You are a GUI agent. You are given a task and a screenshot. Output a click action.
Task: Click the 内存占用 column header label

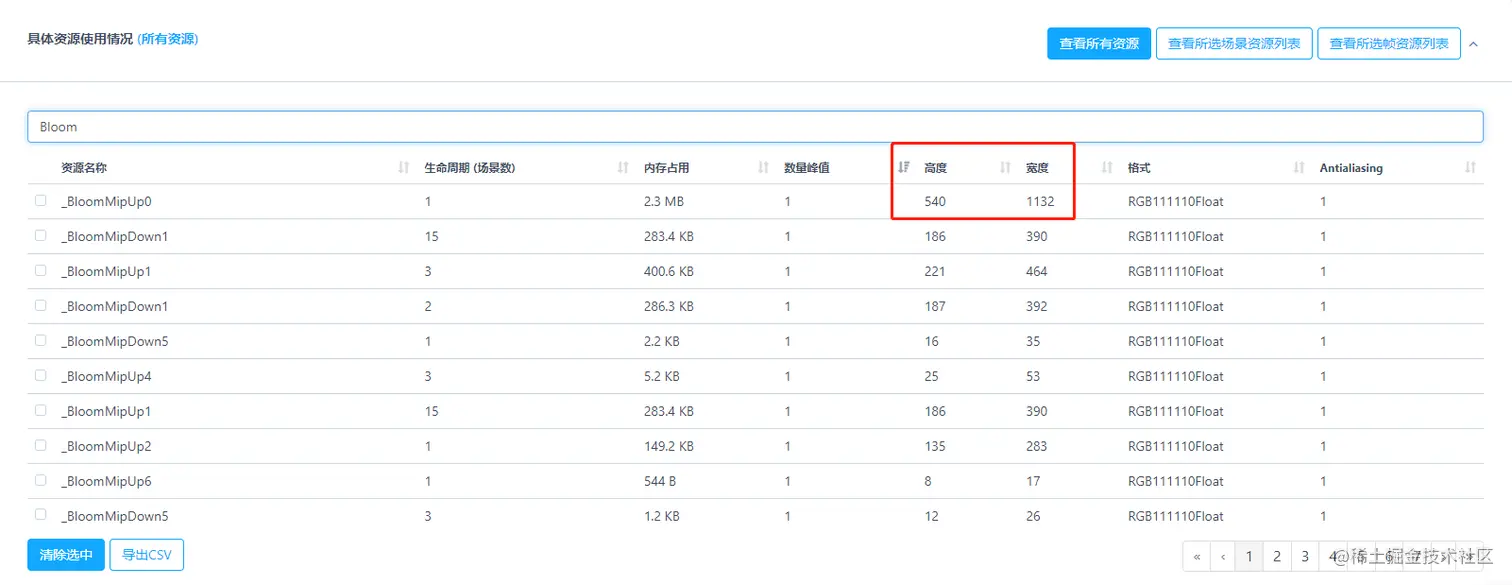pyautogui.click(x=667, y=168)
